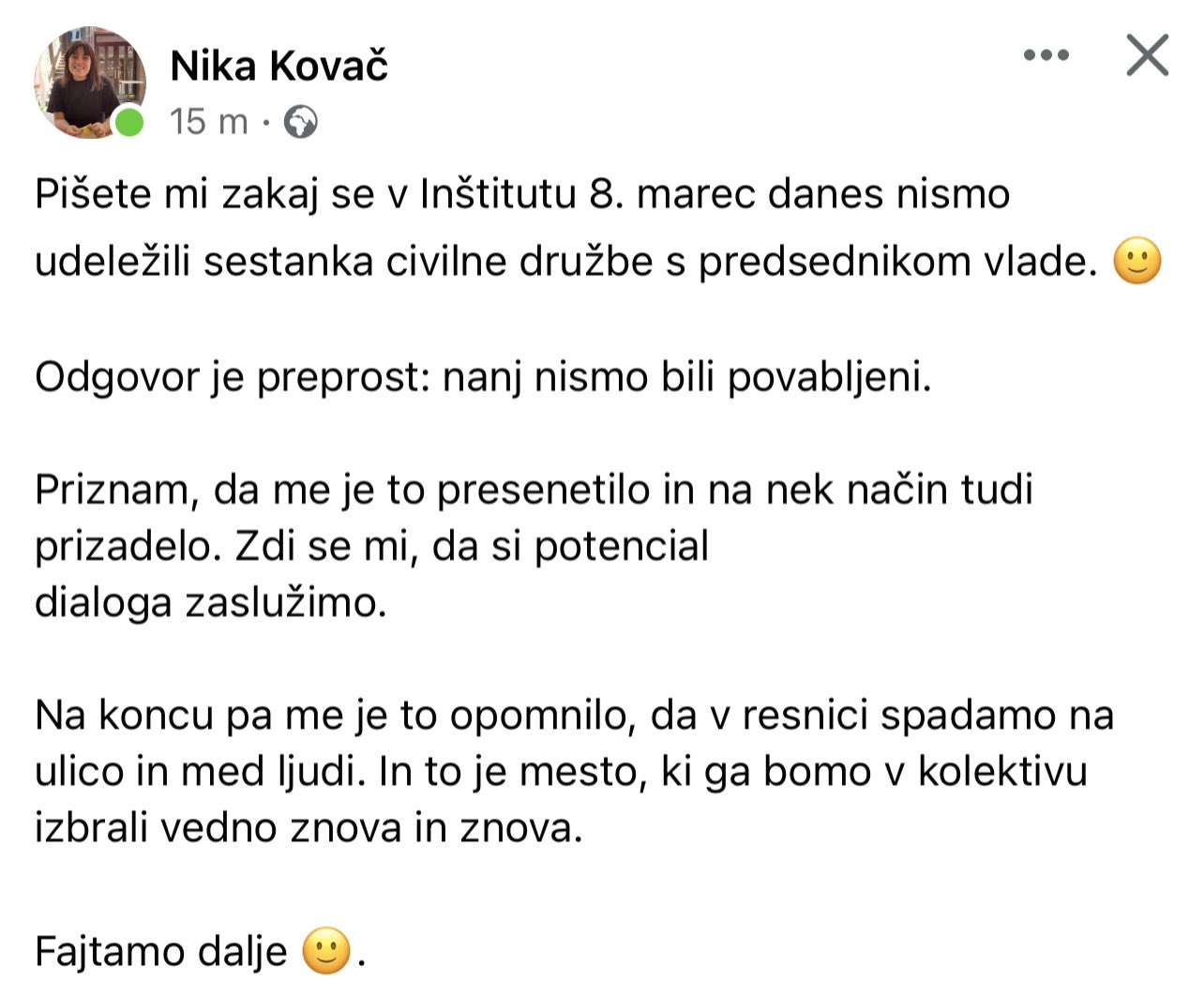Click the line 'izbrali vedno znova in znova.'
This screenshot has height=981, width=1204.
pyautogui.click(x=309, y=828)
